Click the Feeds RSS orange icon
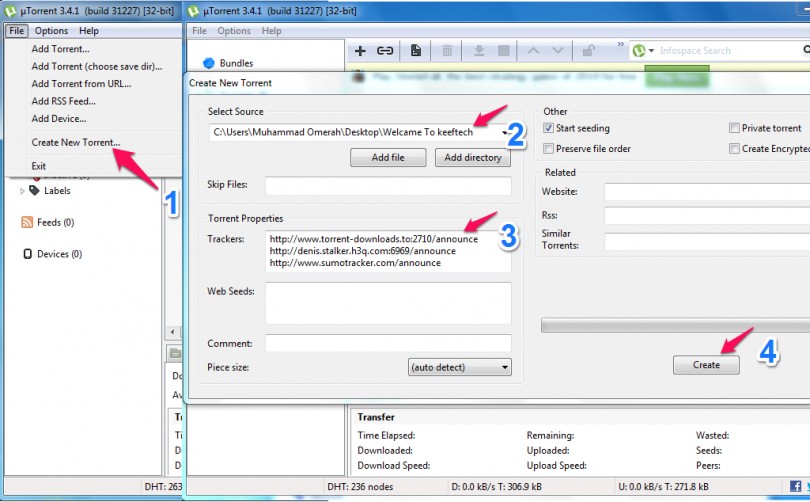 27,222
